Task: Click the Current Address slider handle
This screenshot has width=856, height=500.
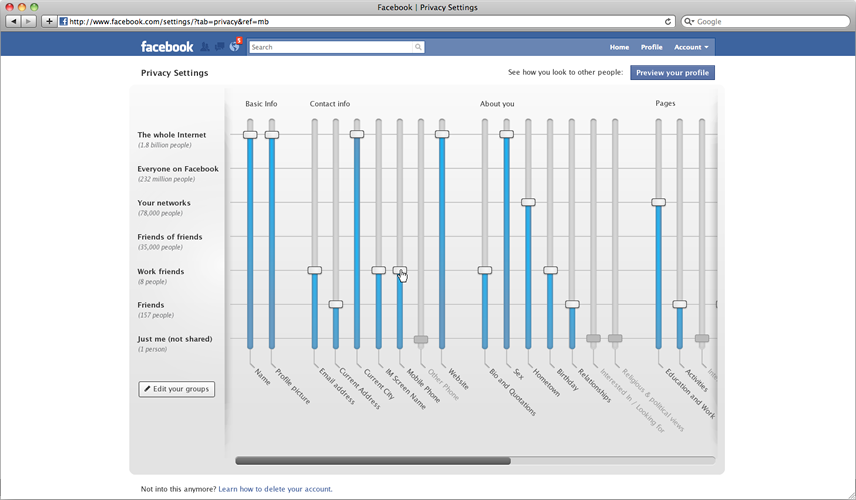Action: [336, 304]
